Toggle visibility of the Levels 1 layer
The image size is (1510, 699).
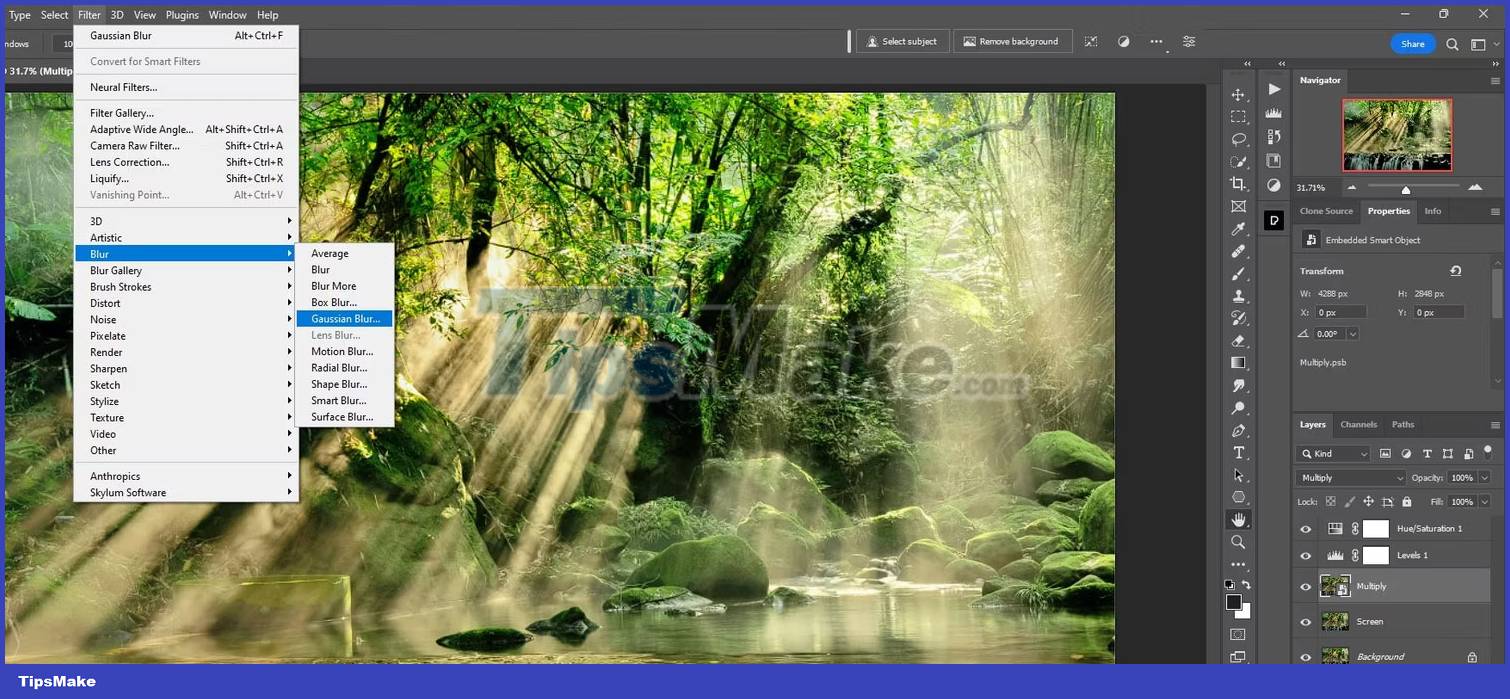[1305, 555]
